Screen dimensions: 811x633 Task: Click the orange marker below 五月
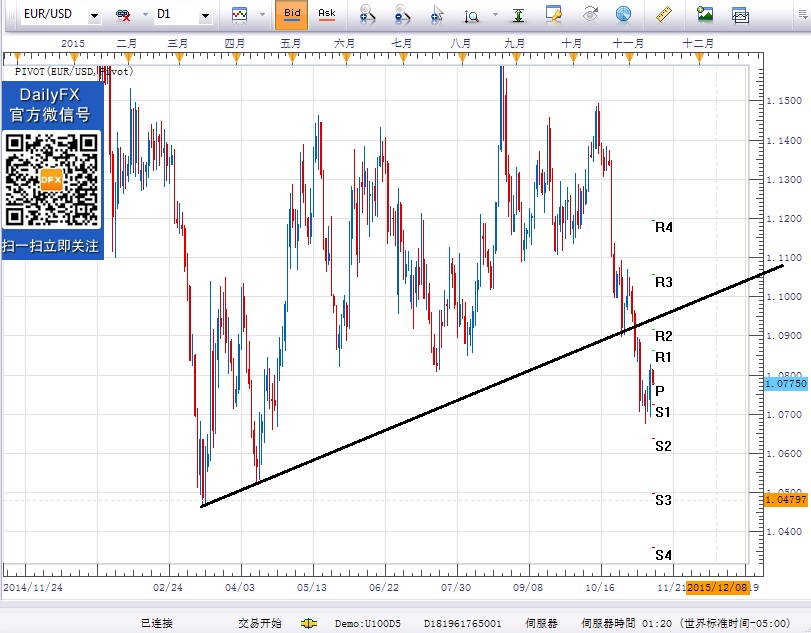tap(292, 57)
